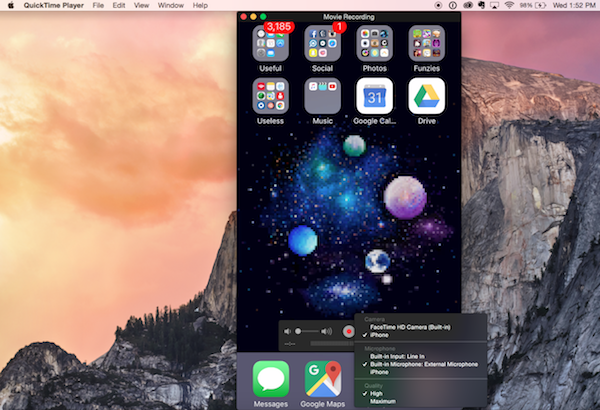Click the 1Password menu bar icon
This screenshot has height=410, width=600.
click(453, 5)
